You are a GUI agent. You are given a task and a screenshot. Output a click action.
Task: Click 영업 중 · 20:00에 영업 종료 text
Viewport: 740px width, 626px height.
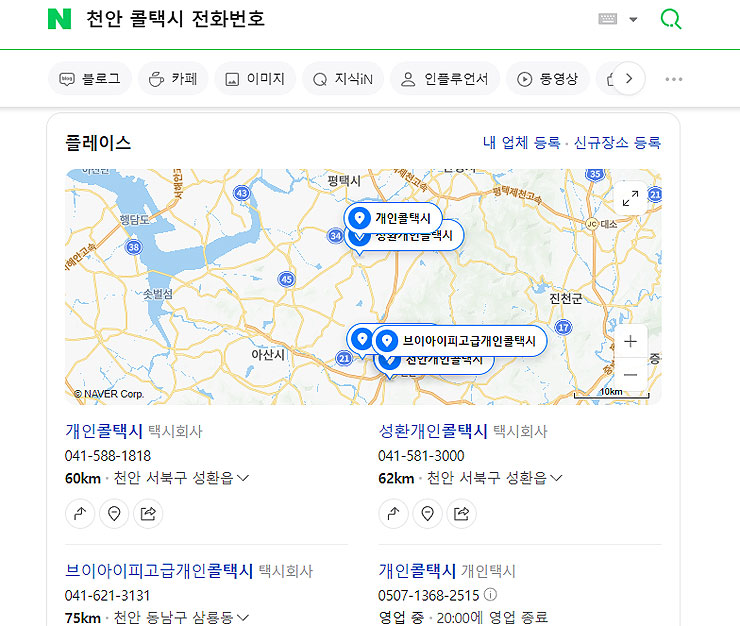point(463,618)
